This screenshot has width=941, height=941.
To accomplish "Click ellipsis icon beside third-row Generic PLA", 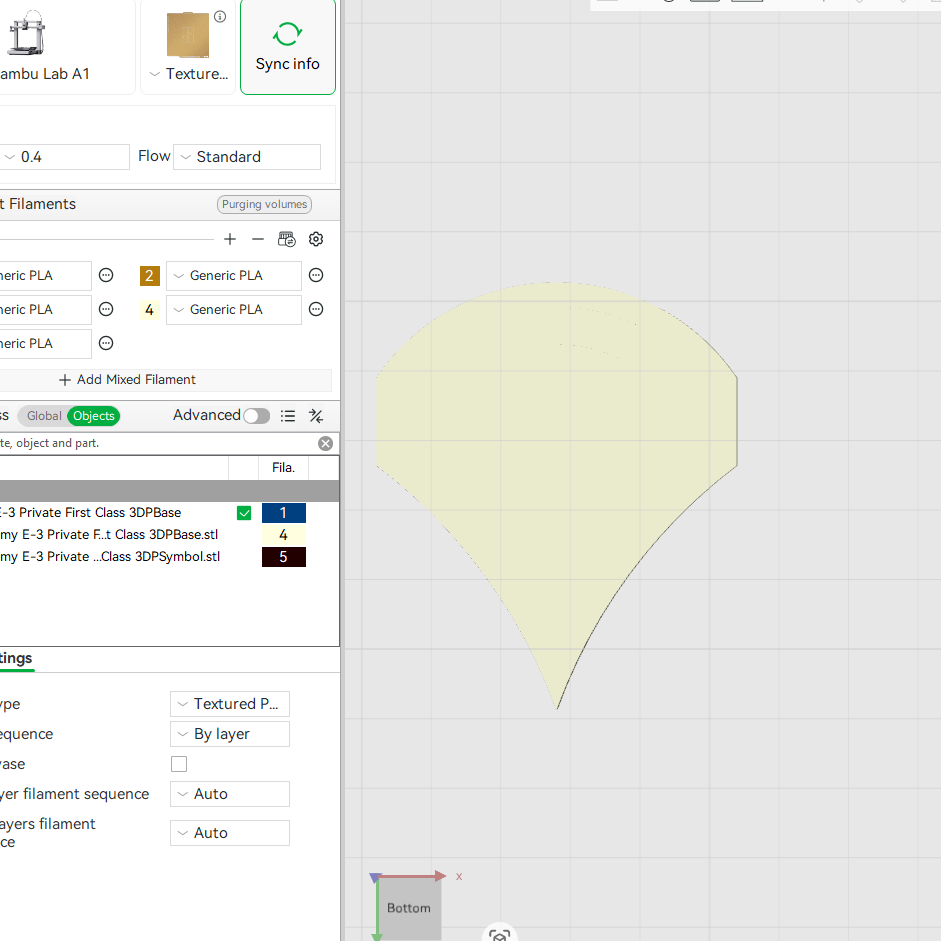I will pos(106,343).
